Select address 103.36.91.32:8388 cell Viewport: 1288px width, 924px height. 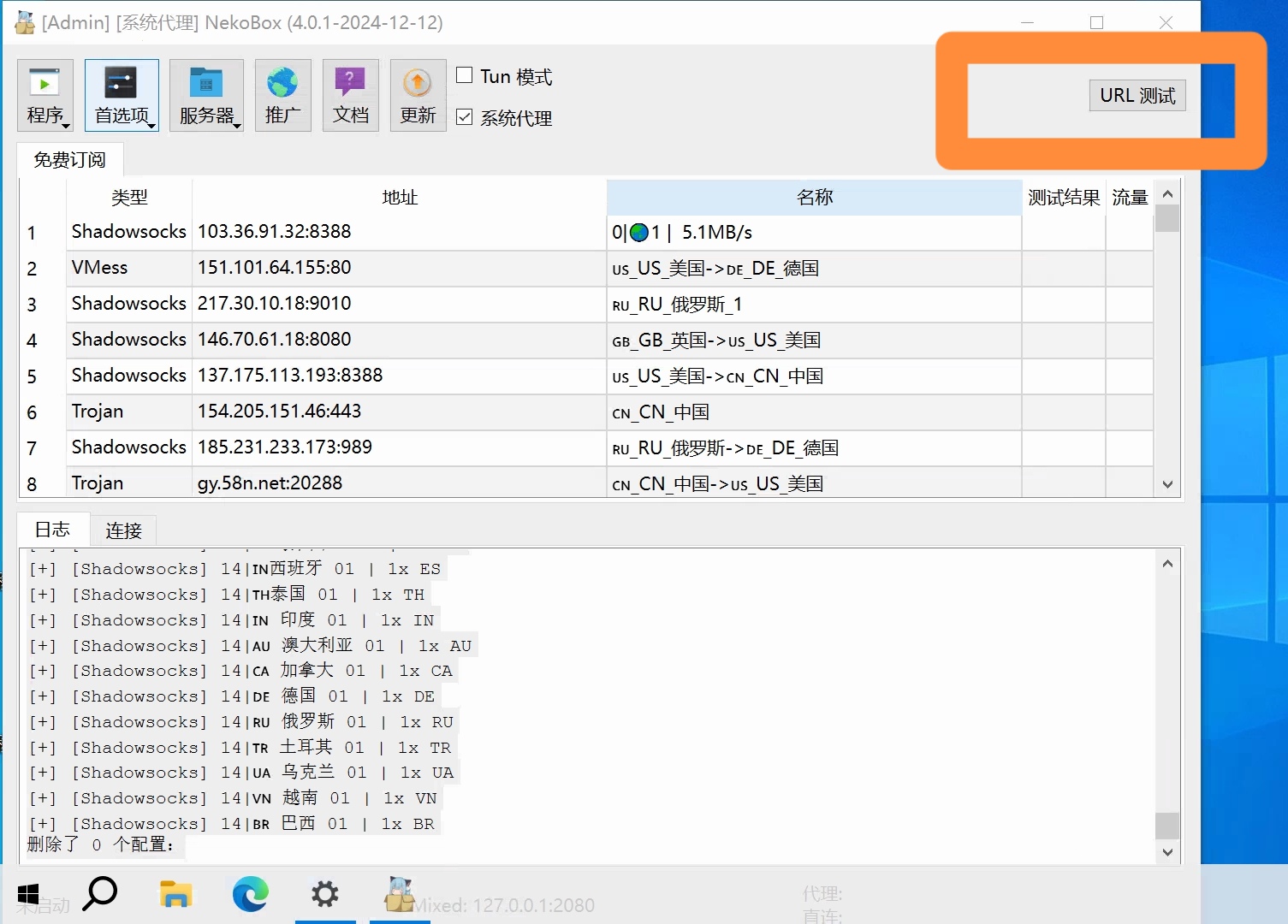click(x=400, y=232)
